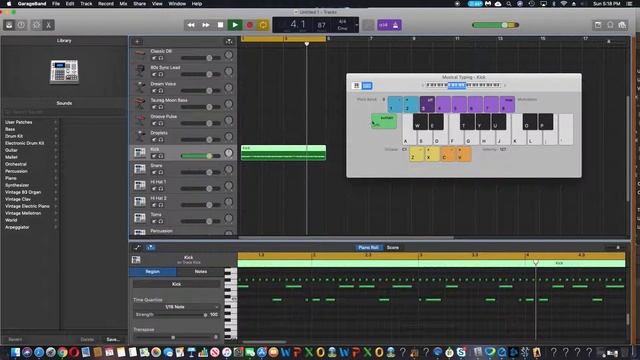Image resolution: width=640 pixels, height=360 pixels.
Task: Toggle the Count-in purple button
Action: click(383, 25)
